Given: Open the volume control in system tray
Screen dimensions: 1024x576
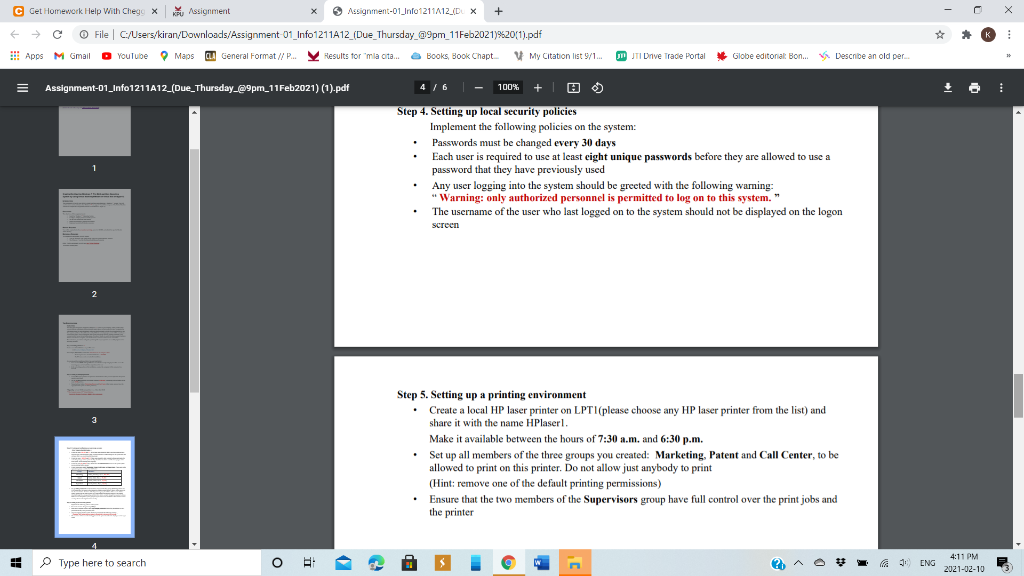Looking at the screenshot, I should tap(904, 563).
